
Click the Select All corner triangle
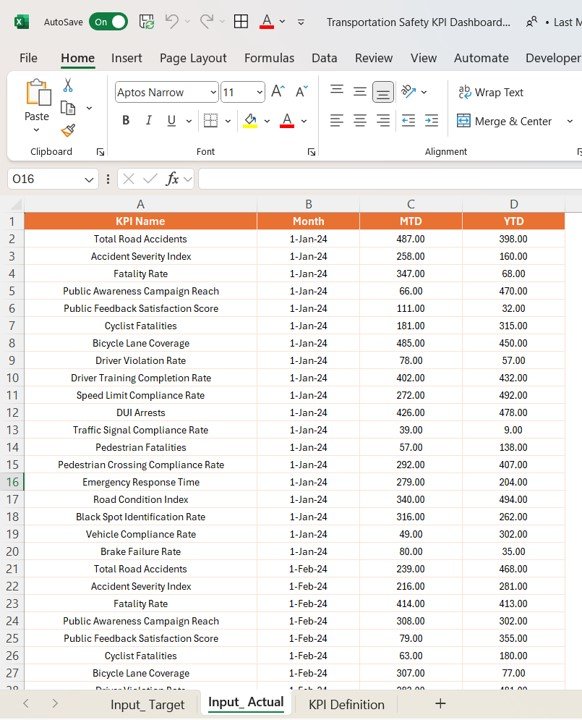coord(16,204)
